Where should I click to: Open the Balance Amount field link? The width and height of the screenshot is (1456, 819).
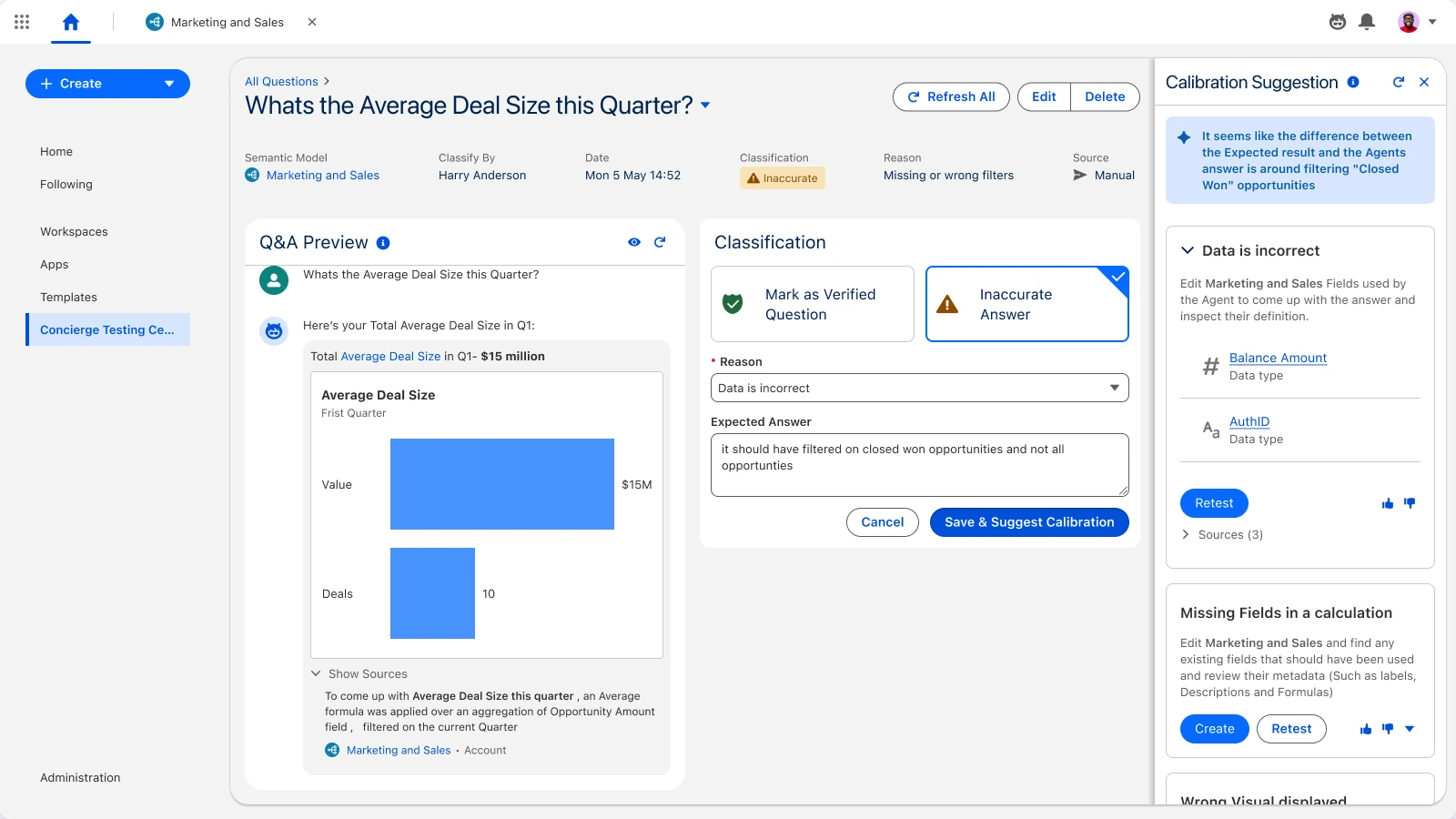tap(1278, 359)
